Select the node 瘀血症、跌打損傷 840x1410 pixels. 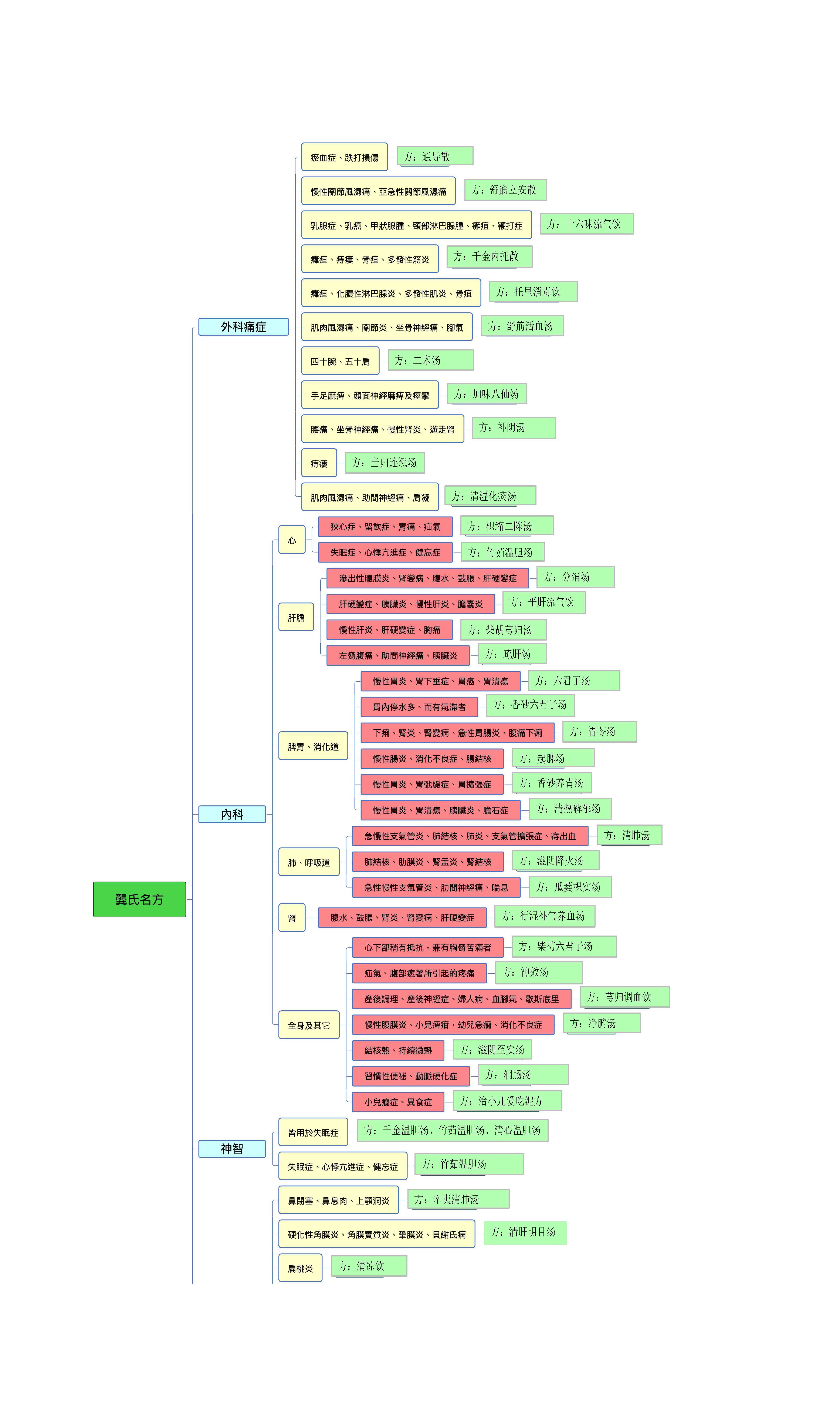[x=345, y=157]
